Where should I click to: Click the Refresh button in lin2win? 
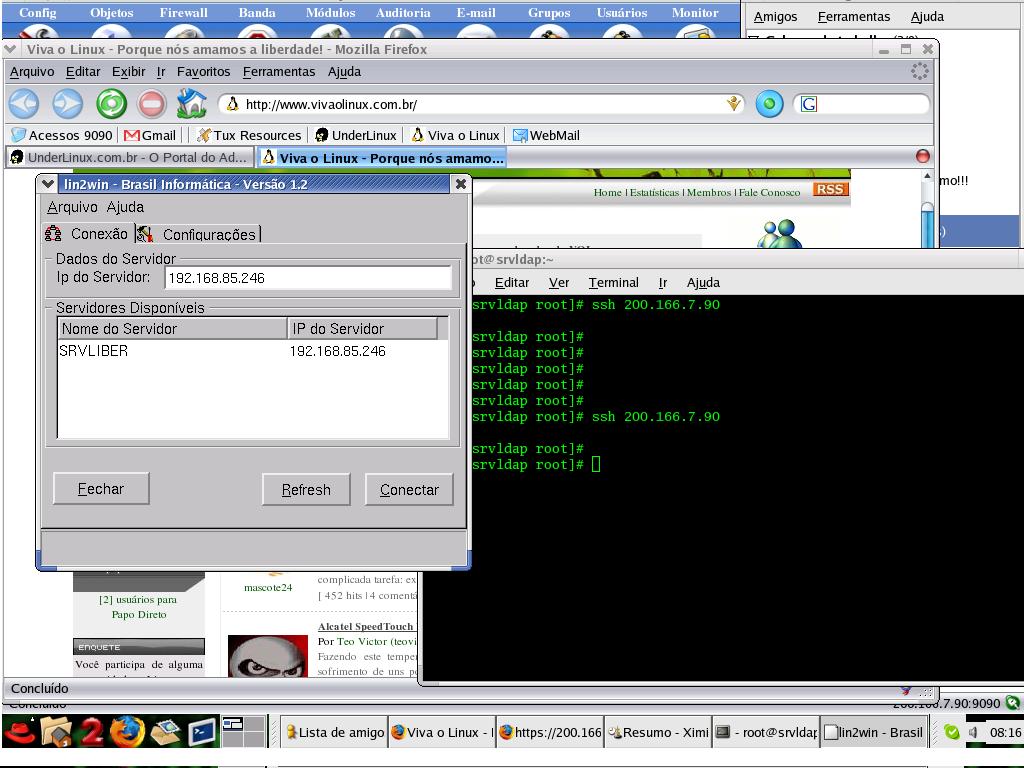(x=306, y=490)
